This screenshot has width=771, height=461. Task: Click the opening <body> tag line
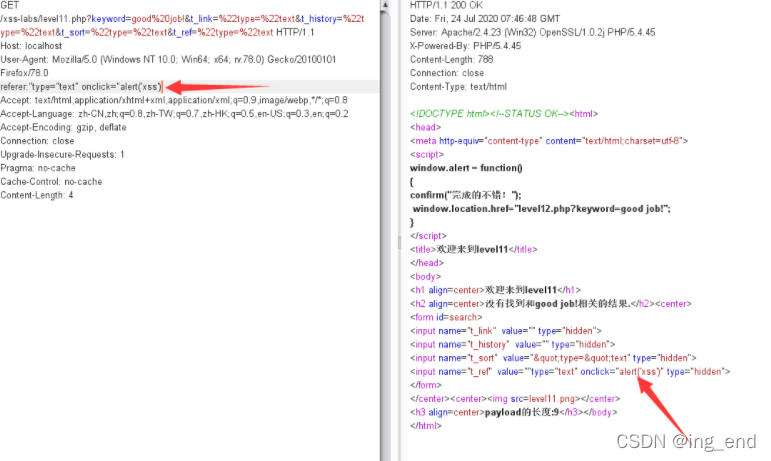425,277
